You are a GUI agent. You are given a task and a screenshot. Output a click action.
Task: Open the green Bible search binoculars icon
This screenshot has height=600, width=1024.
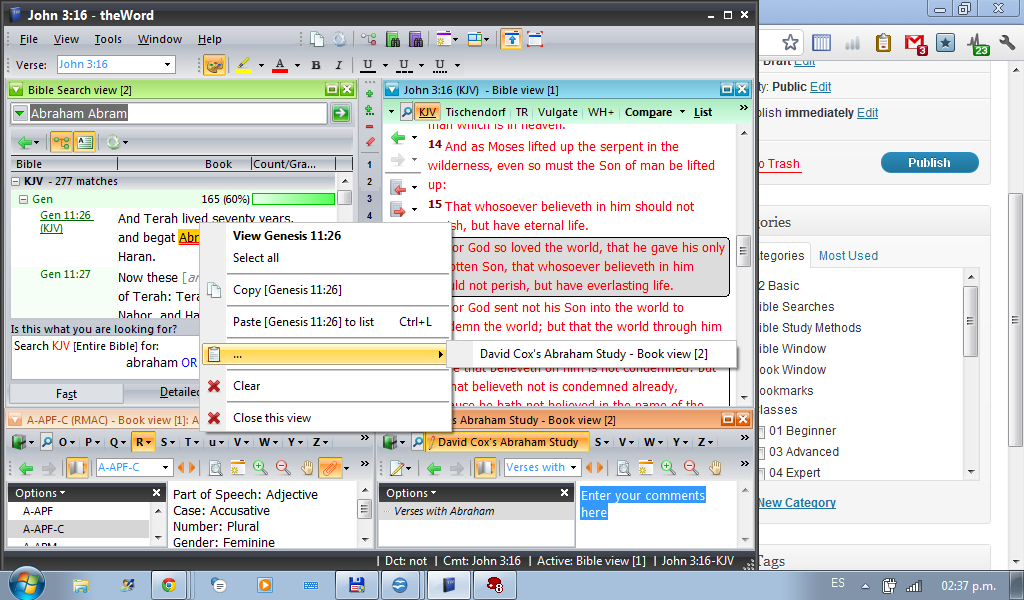pos(392,39)
